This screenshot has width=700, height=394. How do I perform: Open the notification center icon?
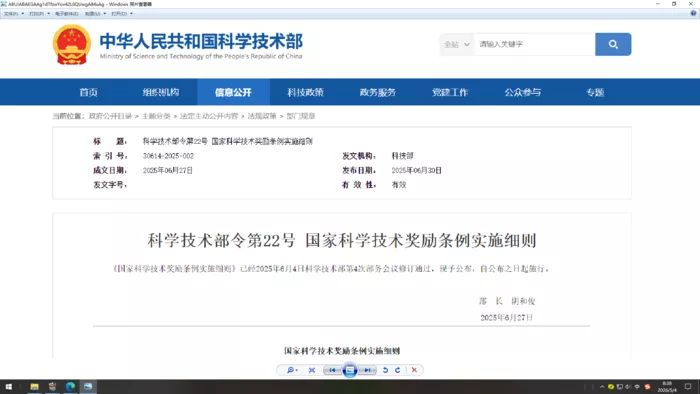point(688,387)
